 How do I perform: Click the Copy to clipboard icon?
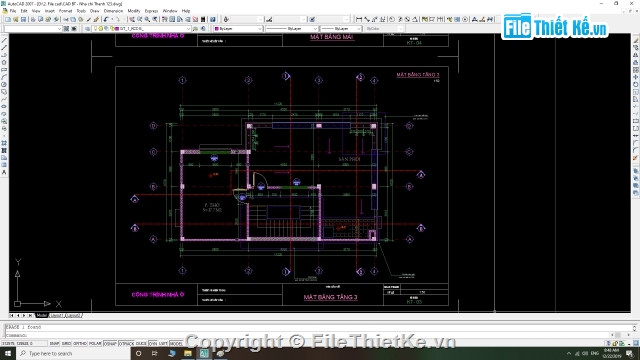point(73,19)
